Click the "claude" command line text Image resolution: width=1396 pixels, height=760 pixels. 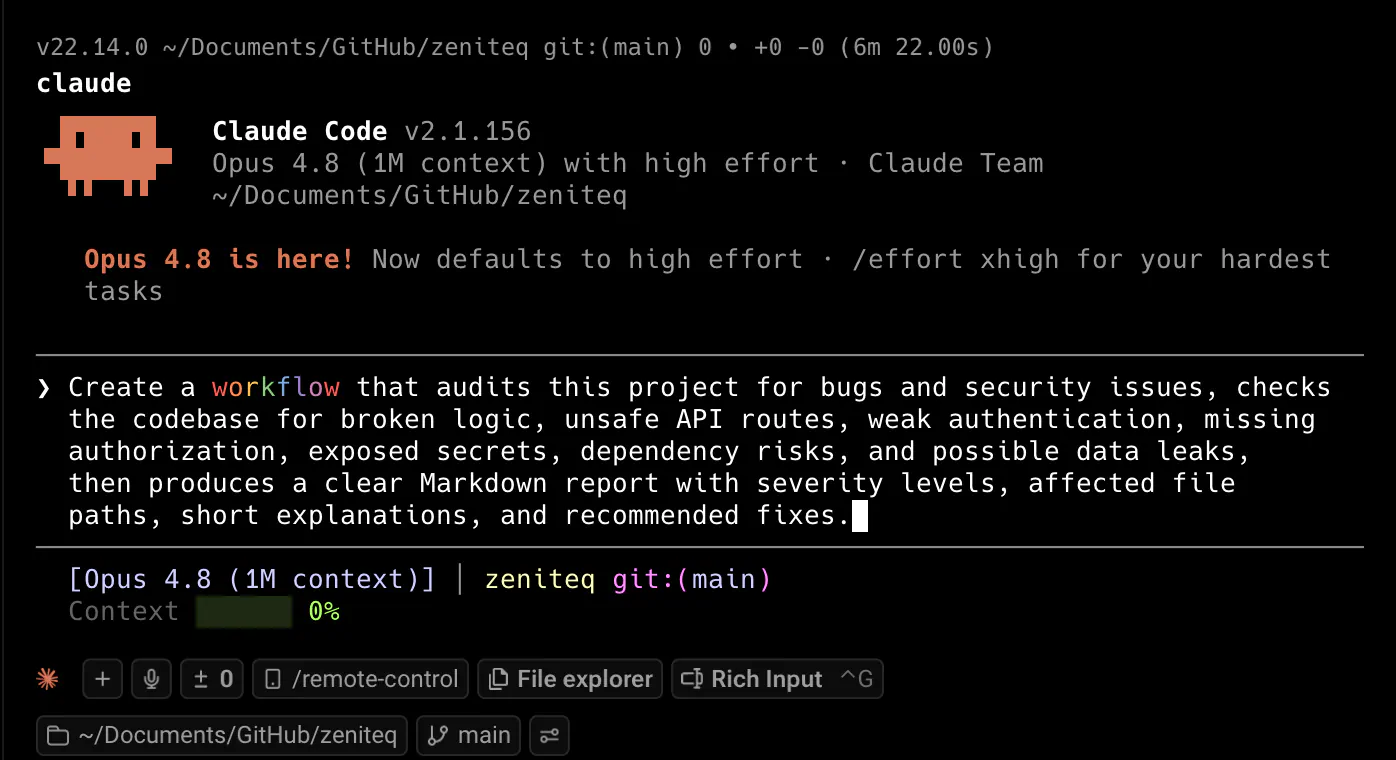click(x=84, y=82)
